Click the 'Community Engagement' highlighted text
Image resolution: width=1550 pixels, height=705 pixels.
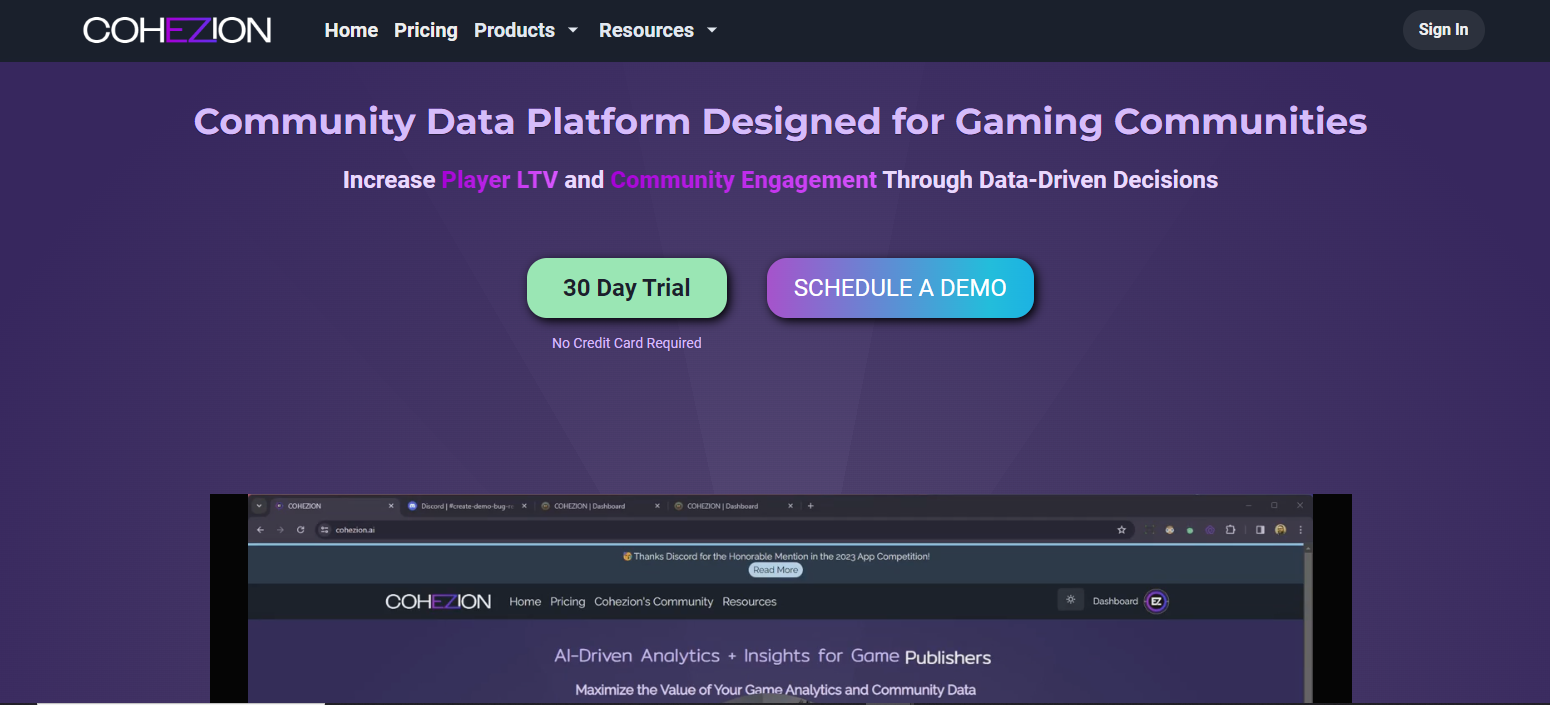(x=743, y=180)
